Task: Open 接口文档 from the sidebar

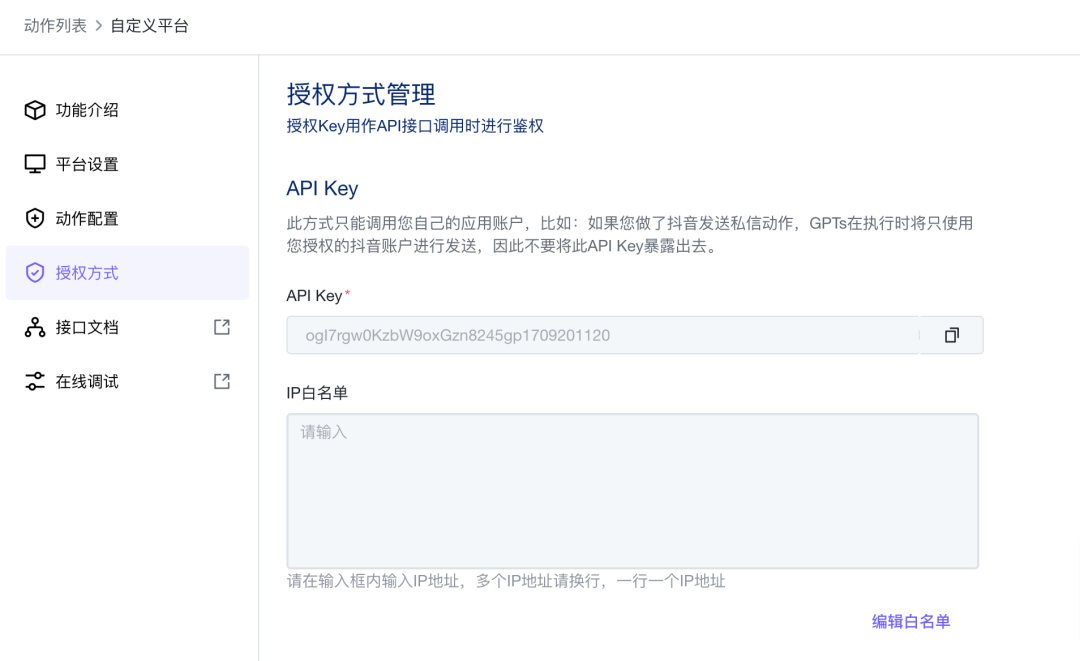Action: click(x=87, y=327)
